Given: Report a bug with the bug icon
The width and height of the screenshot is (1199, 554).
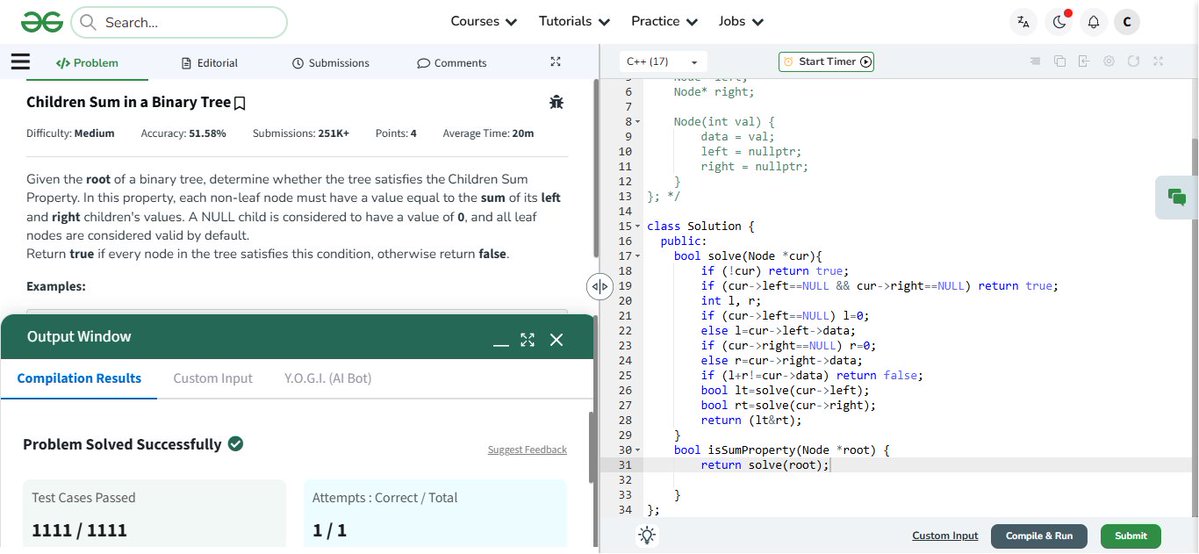Looking at the screenshot, I should 556,101.
